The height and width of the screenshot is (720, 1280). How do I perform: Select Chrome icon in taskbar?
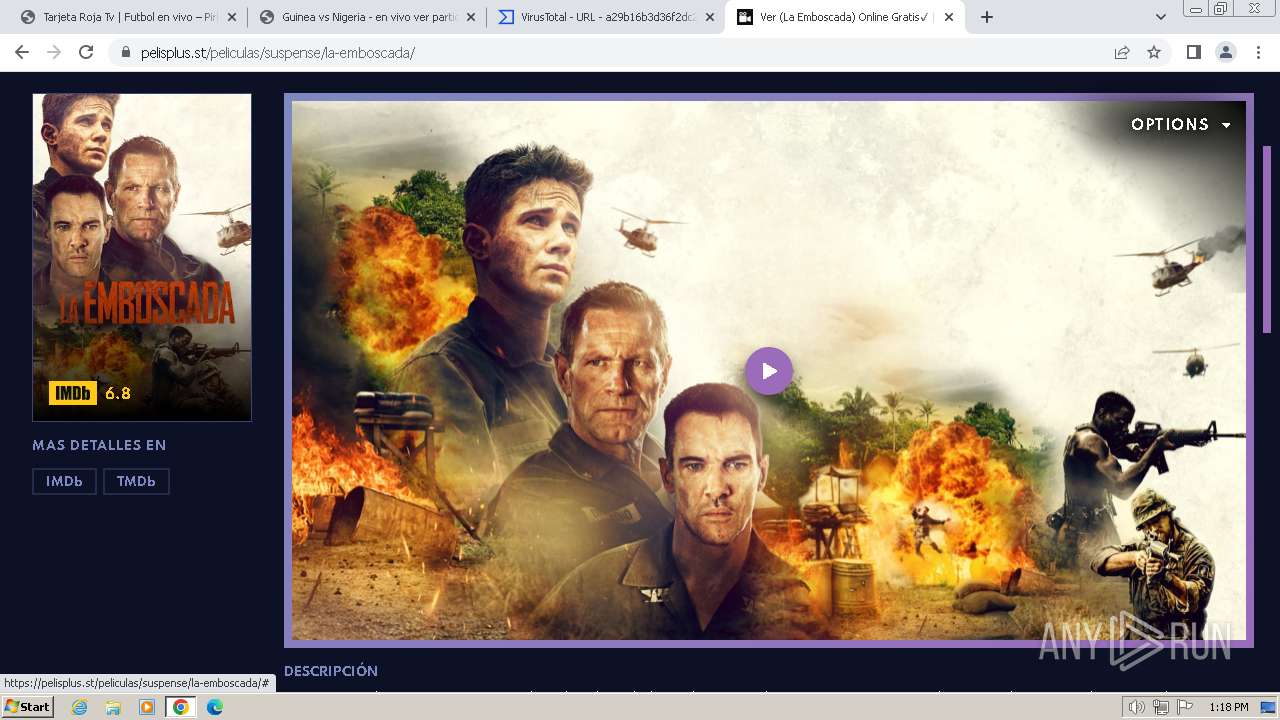tap(180, 707)
